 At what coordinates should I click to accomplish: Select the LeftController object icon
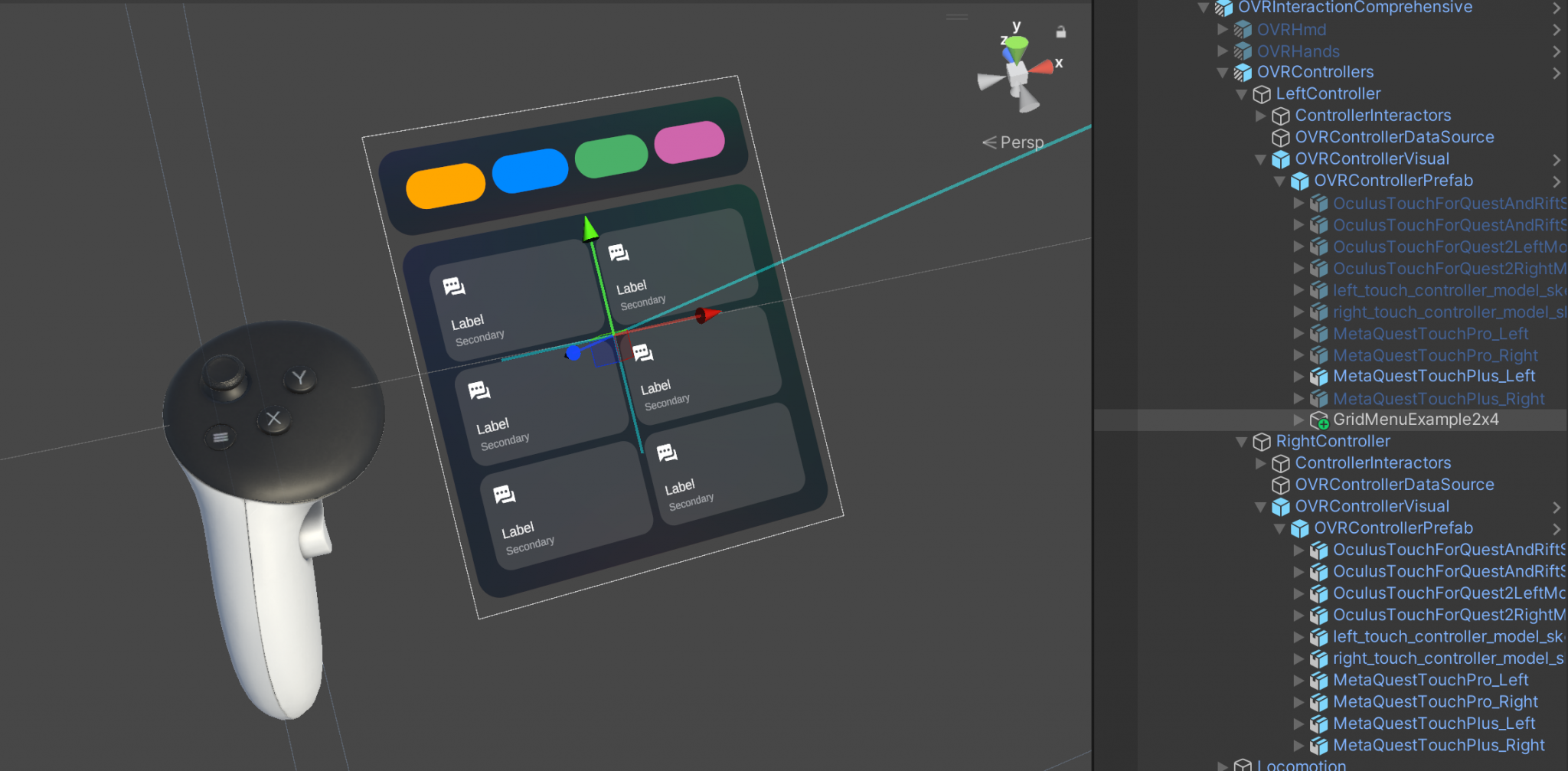click(x=1262, y=94)
